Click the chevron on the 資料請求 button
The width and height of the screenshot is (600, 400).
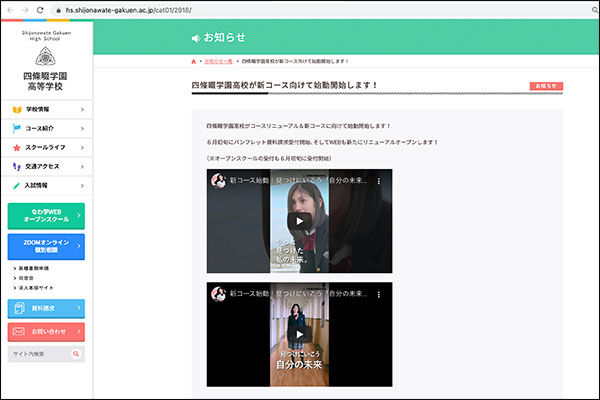pos(79,308)
